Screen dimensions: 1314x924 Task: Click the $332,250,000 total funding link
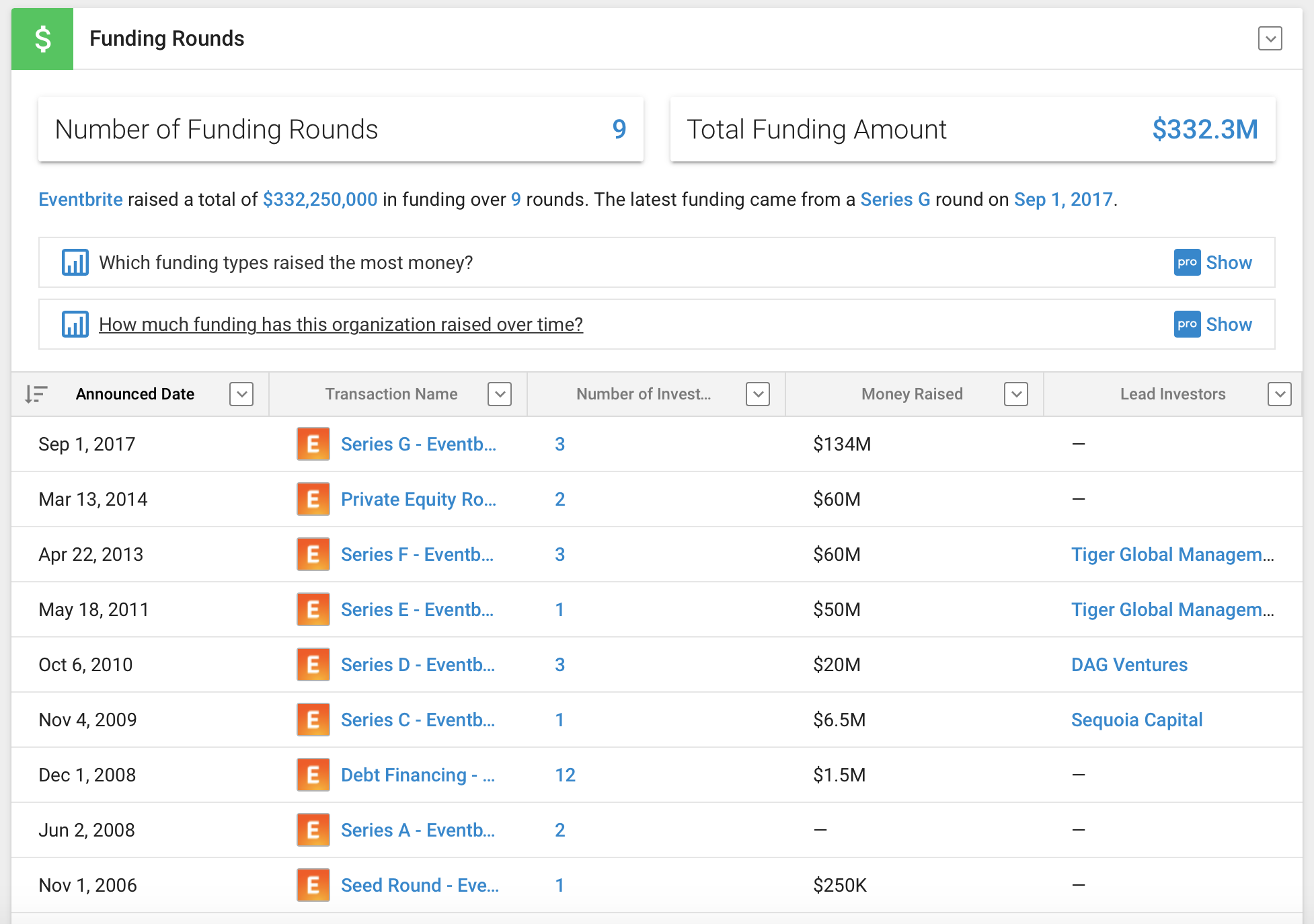(320, 200)
